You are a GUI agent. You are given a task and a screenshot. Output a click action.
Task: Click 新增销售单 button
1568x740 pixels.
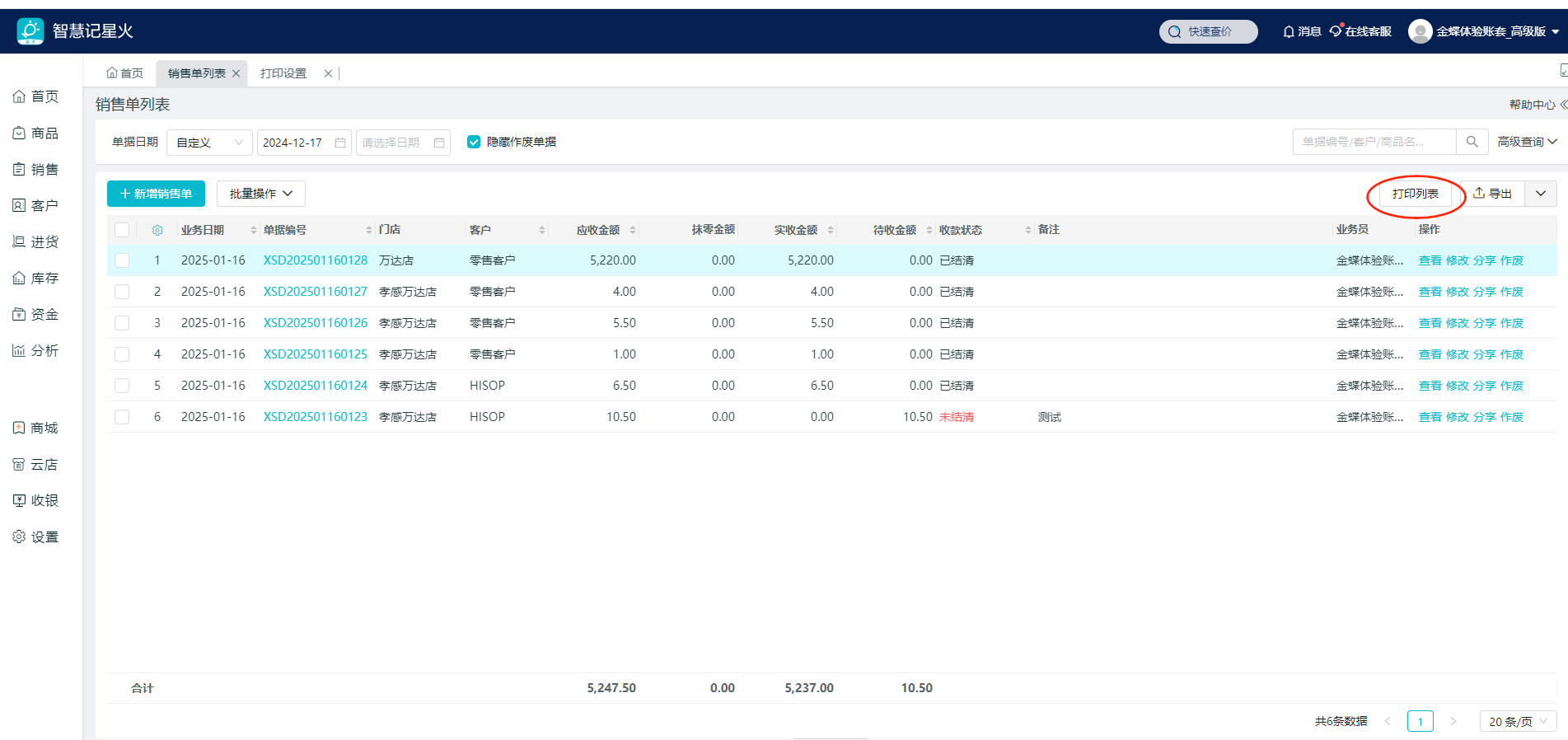156,194
